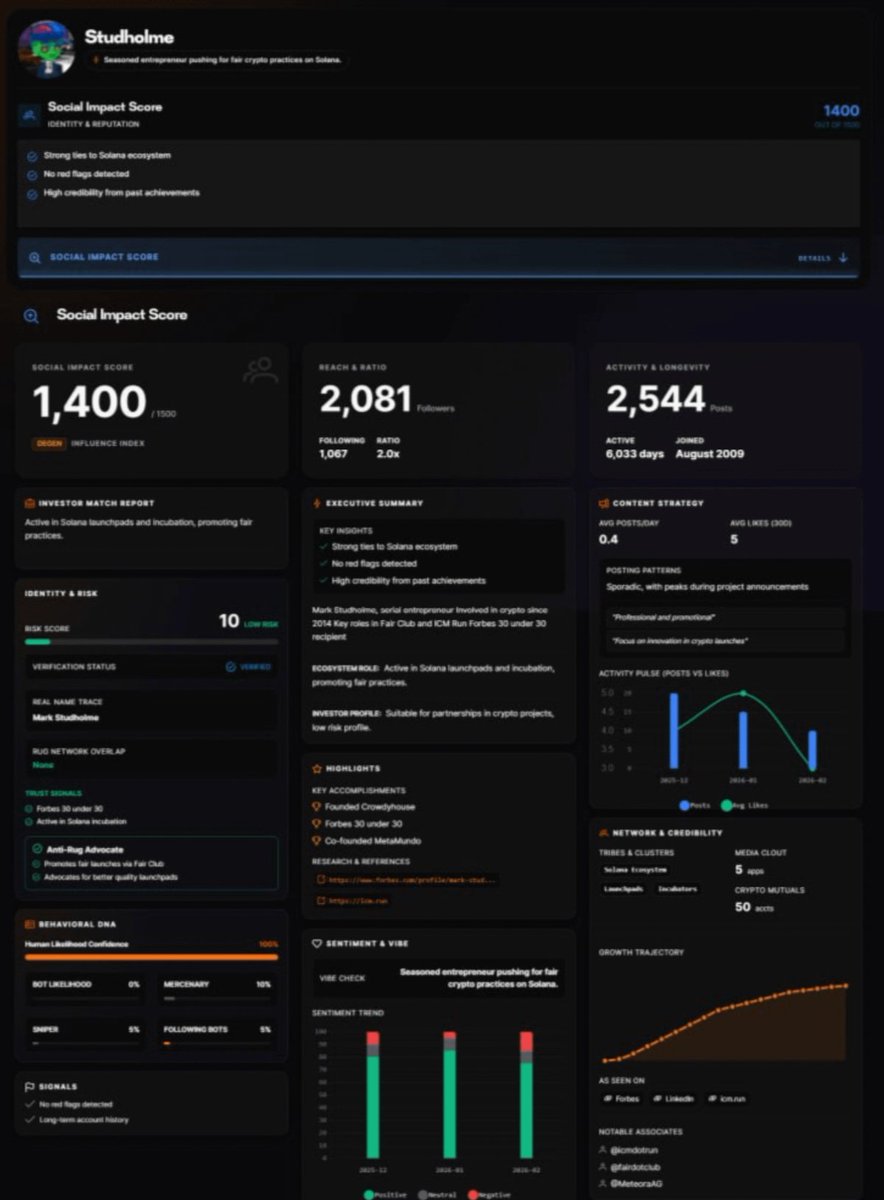Open the @icmdotrun associate profile
Screen dimensions: 884x1200
636,1150
